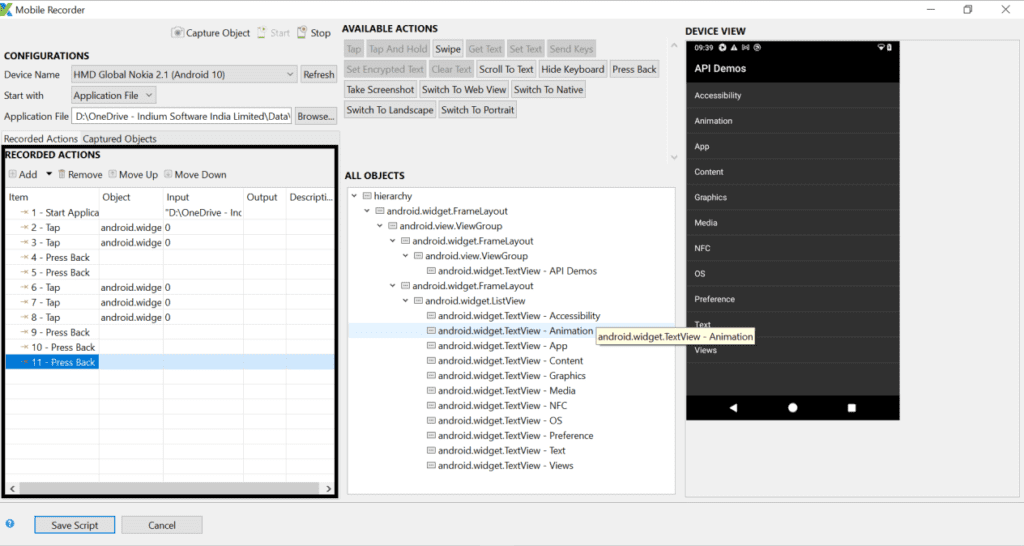The image size is (1024, 546).
Task: Select the TextView - Graphics tree item
Action: point(511,376)
